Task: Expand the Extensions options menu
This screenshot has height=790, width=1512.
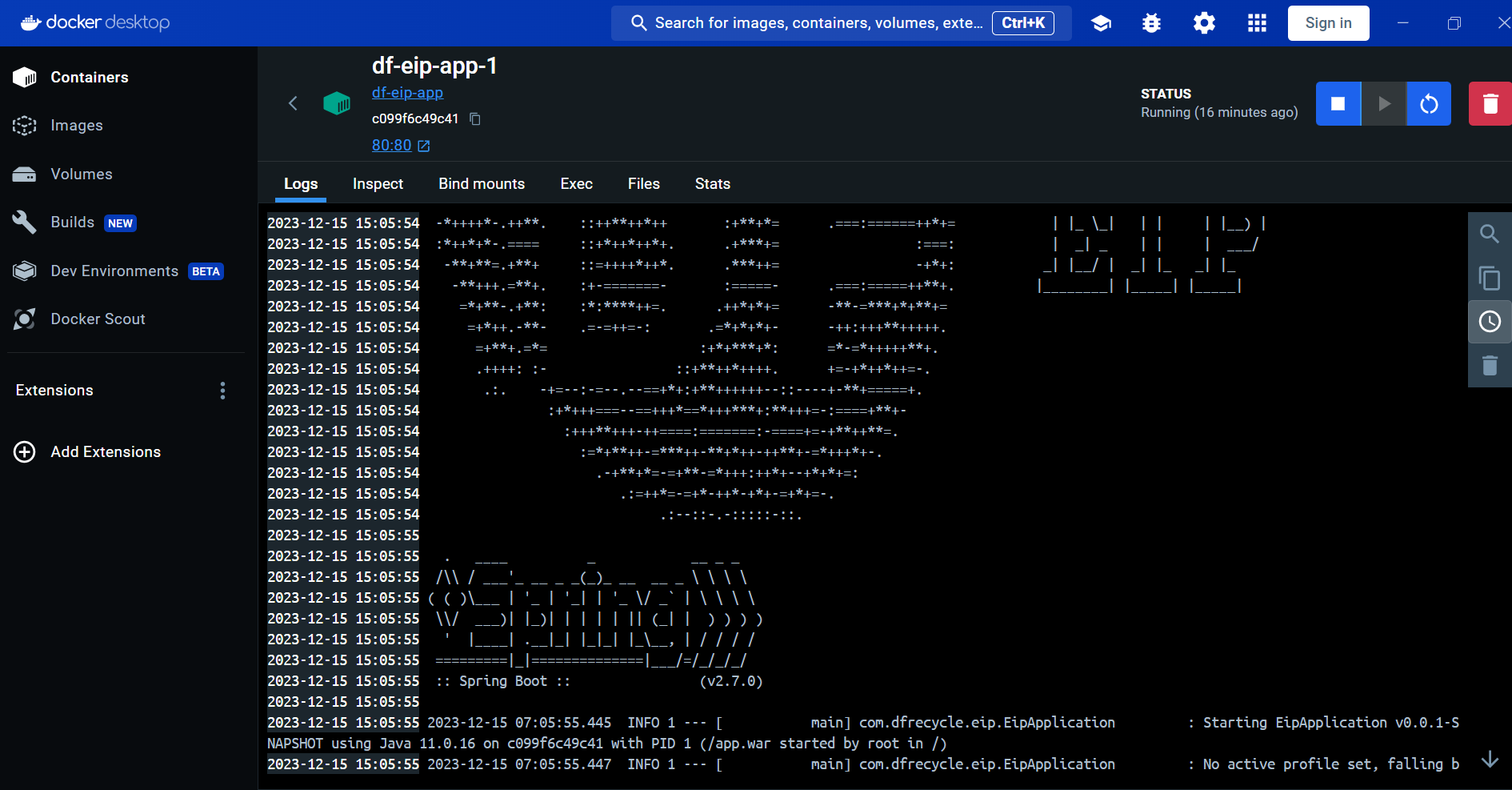Action: 222,391
